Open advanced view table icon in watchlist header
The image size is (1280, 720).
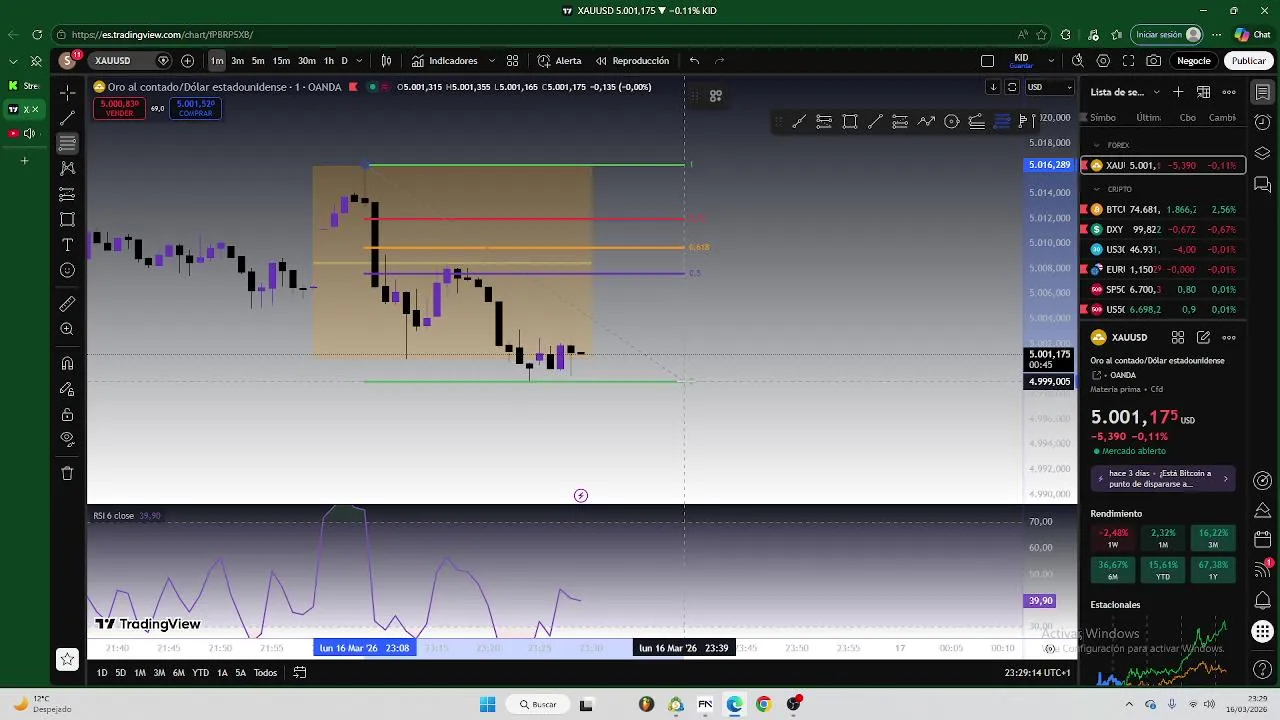point(1203,92)
